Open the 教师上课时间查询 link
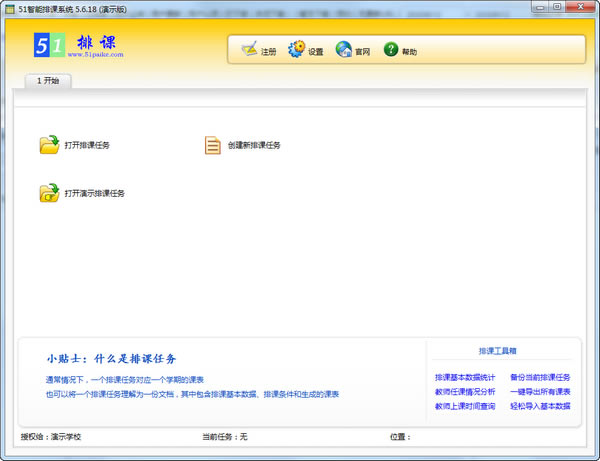This screenshot has width=600, height=461. pos(465,406)
